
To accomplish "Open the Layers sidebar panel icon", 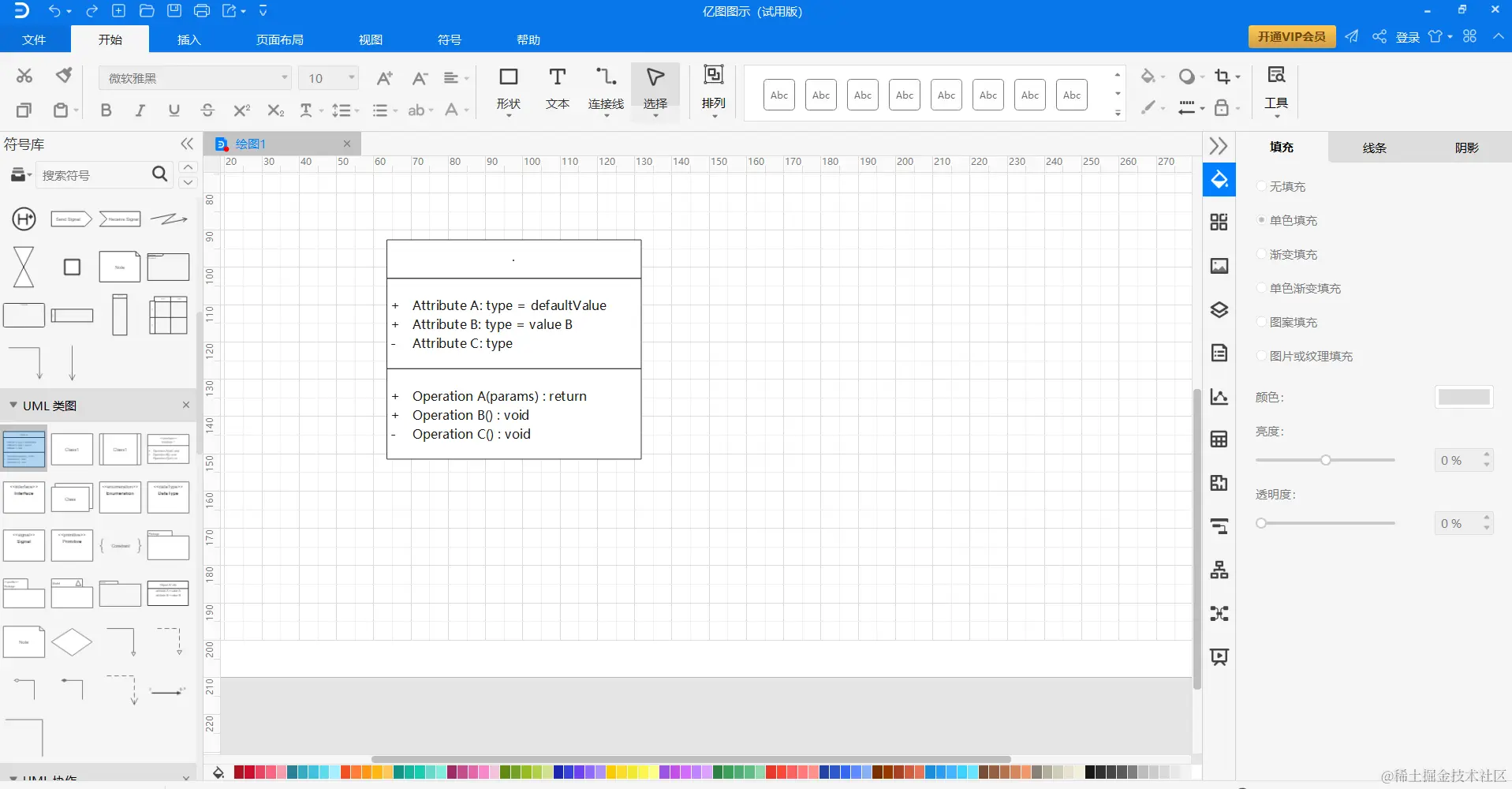I will pyautogui.click(x=1219, y=309).
